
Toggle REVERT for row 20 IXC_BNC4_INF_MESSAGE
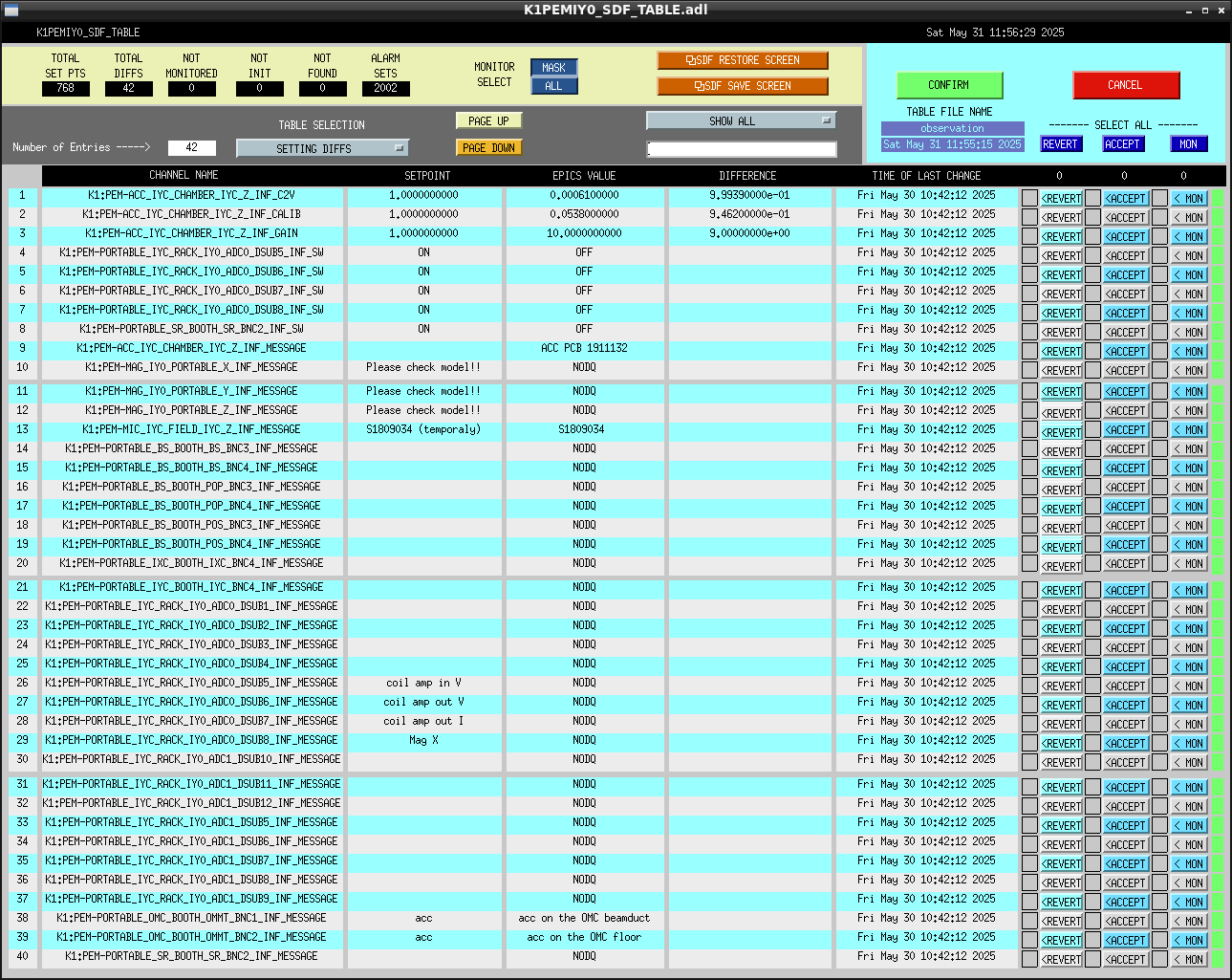point(1061,566)
